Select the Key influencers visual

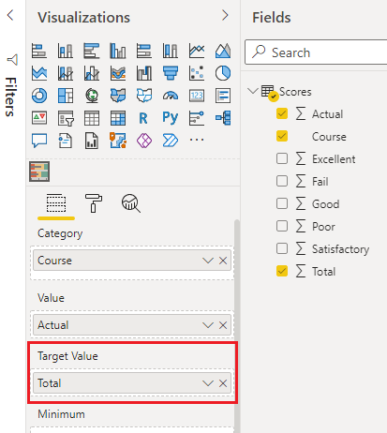click(197, 118)
